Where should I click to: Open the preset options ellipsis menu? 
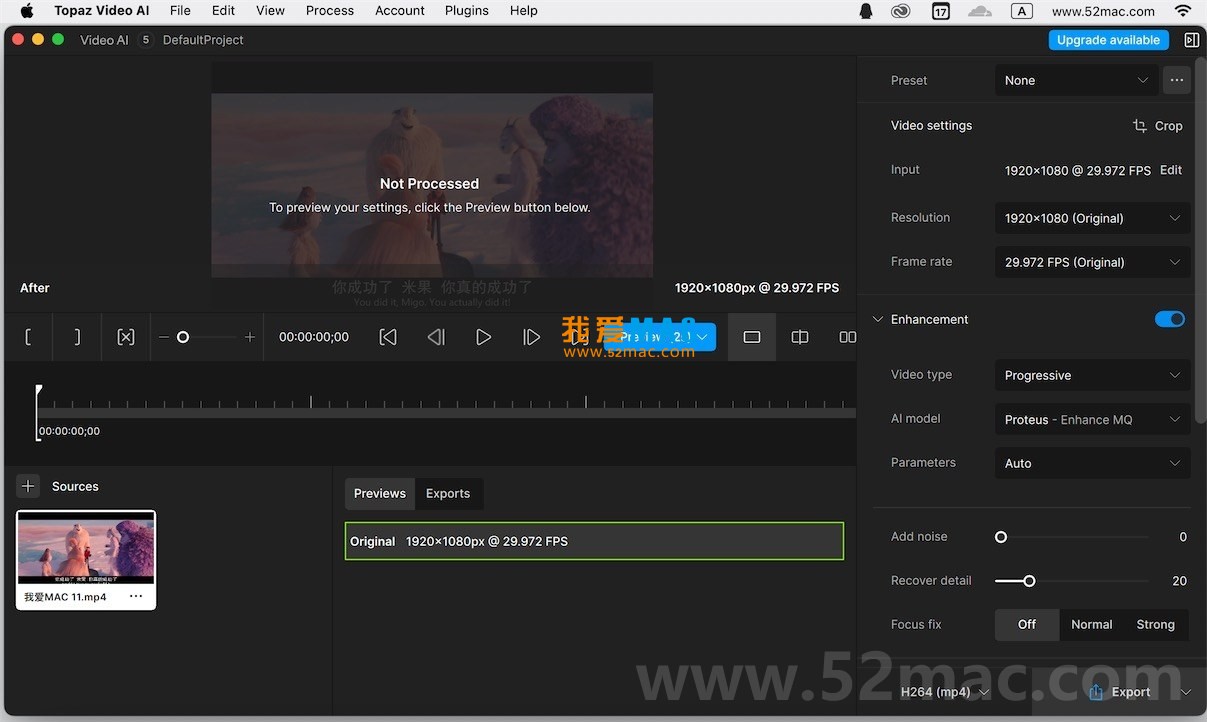pyautogui.click(x=1177, y=80)
